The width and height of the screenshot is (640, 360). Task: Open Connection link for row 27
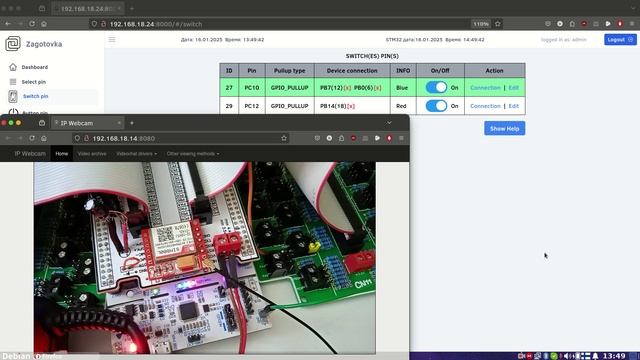click(485, 87)
